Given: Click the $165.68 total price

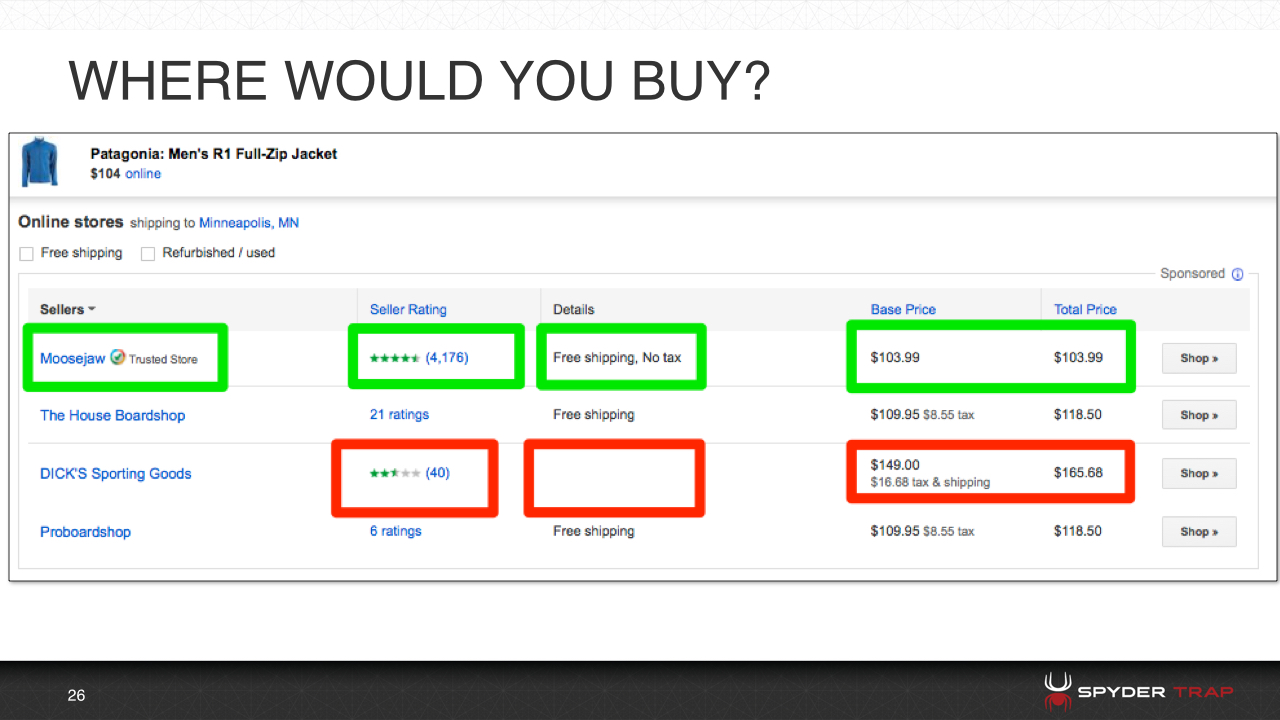Looking at the screenshot, I should [1078, 472].
